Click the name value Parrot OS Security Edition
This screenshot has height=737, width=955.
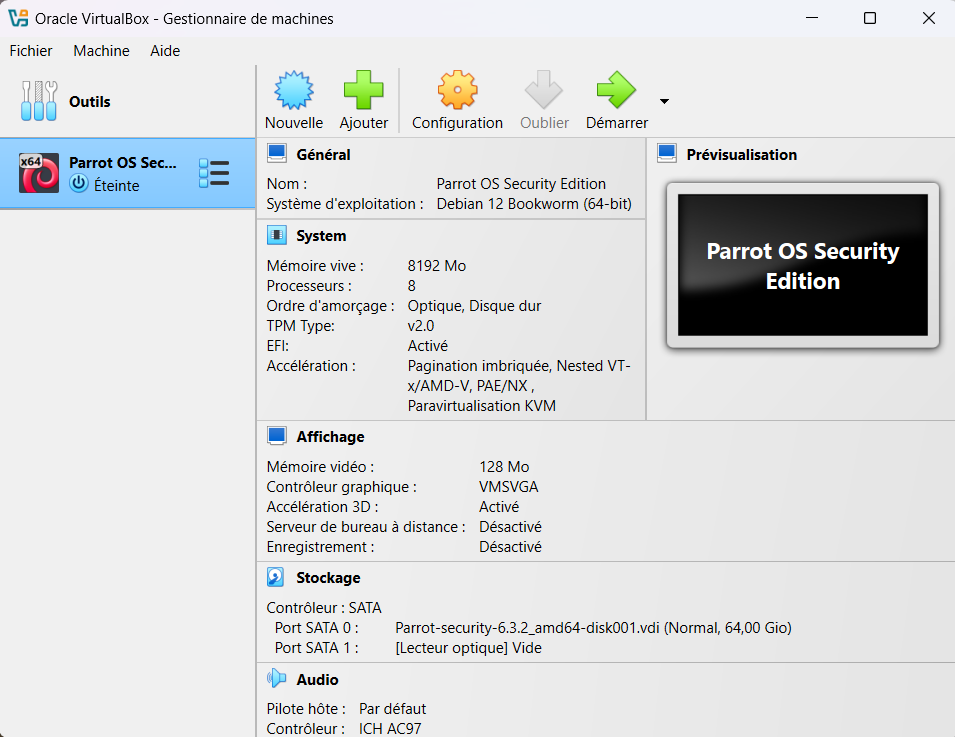(x=521, y=183)
